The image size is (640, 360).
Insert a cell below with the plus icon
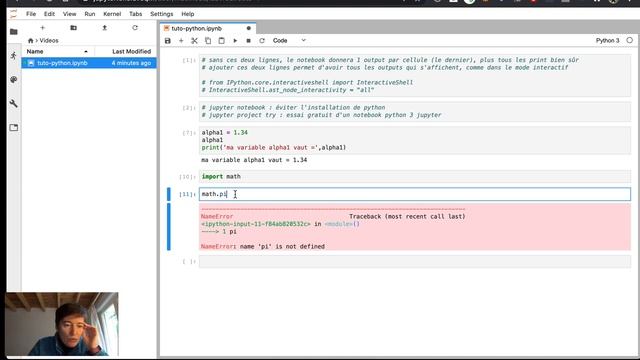coord(181,40)
